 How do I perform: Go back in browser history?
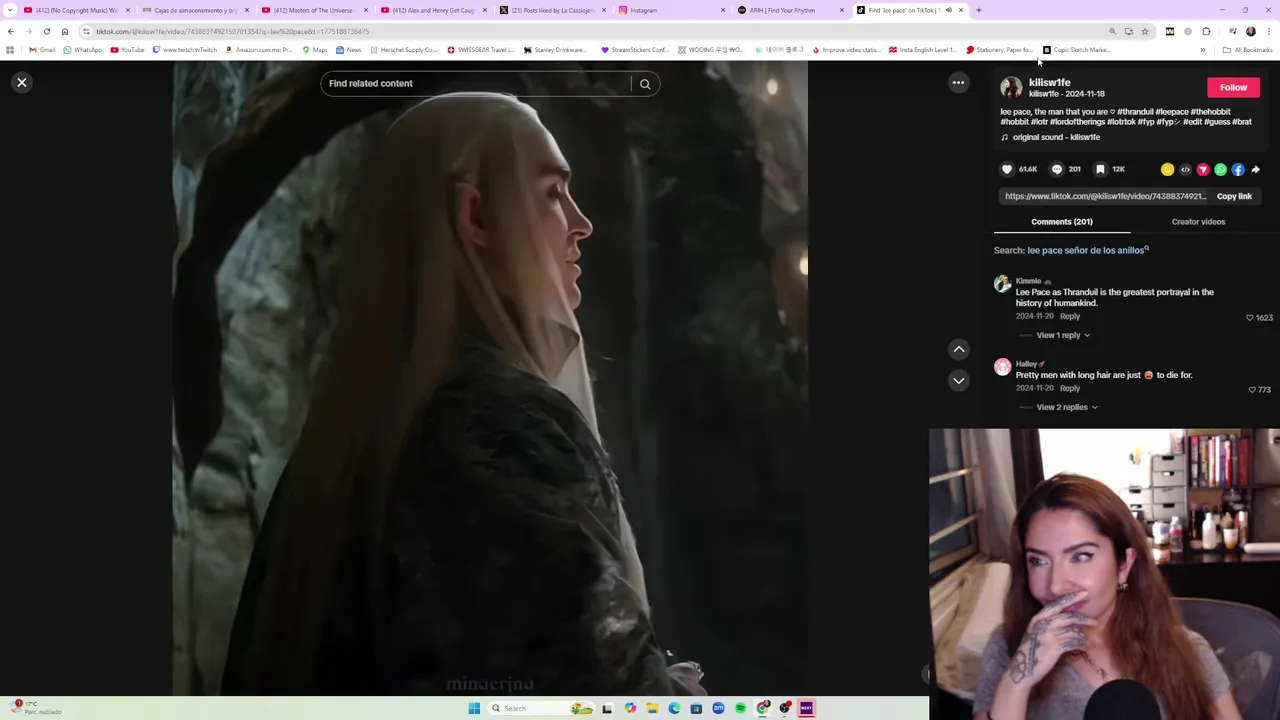[11, 31]
